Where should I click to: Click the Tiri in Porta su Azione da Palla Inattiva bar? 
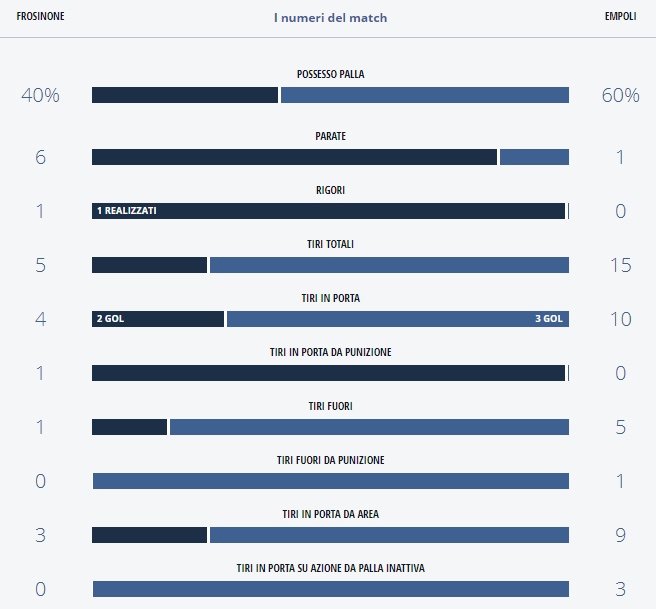[x=330, y=589]
